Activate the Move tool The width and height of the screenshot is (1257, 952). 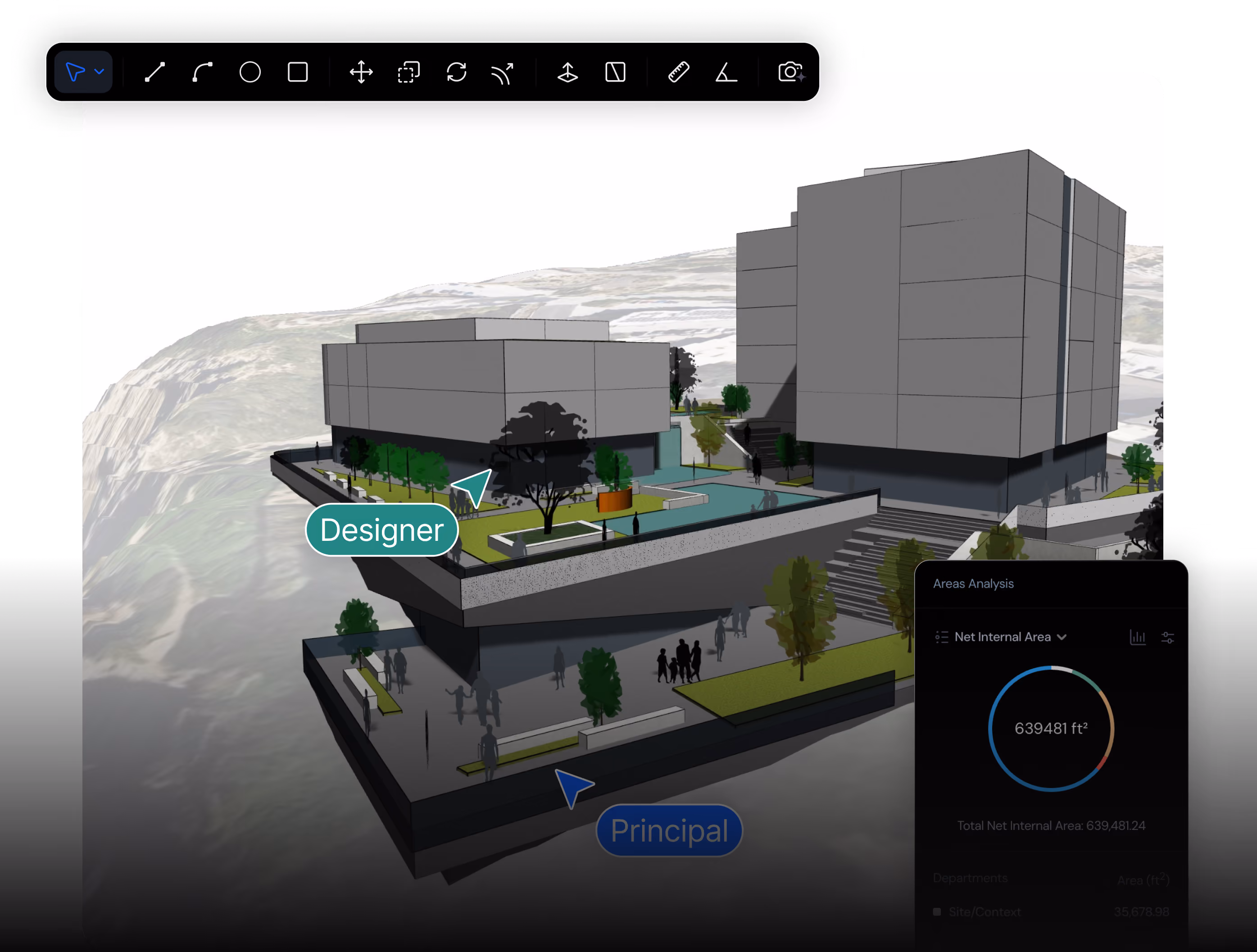(x=361, y=72)
